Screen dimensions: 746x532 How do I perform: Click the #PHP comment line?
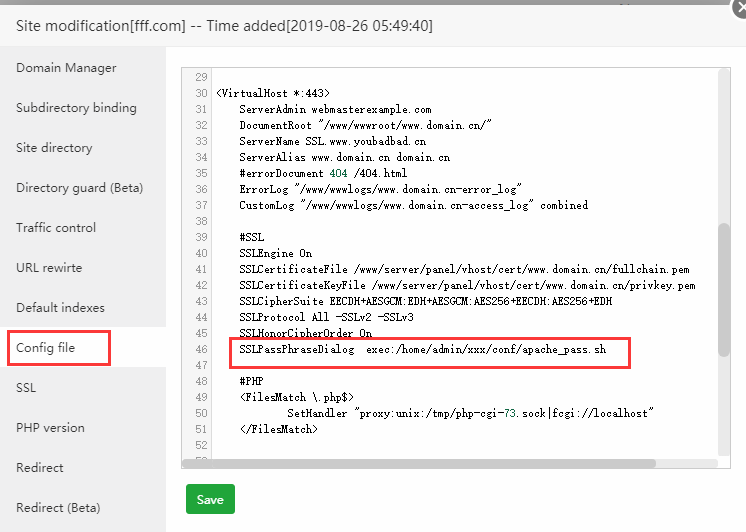[x=251, y=381]
